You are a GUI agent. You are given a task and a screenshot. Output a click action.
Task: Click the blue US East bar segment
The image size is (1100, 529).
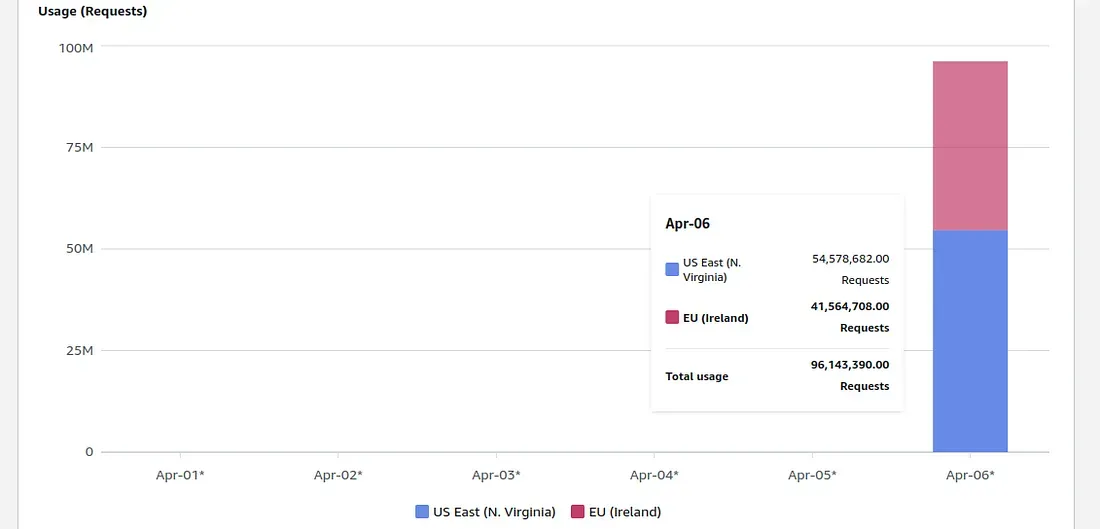(970, 341)
